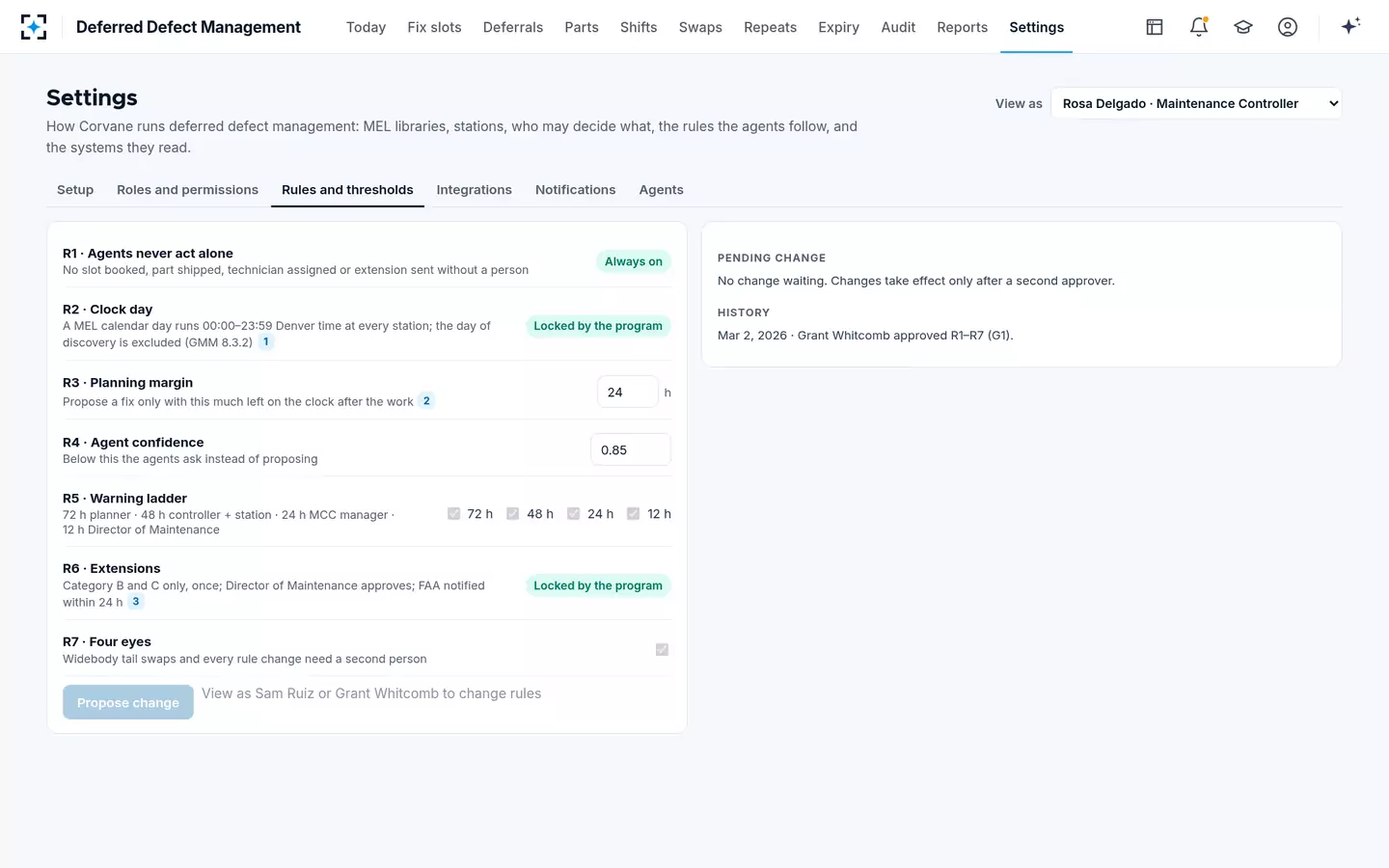Toggle the 72 h warning checkbox
This screenshot has width=1389, height=868.
coord(453,514)
